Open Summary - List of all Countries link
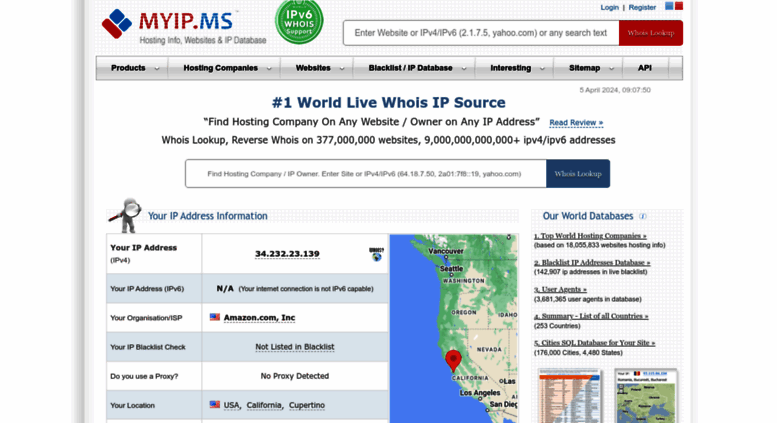 click(591, 316)
